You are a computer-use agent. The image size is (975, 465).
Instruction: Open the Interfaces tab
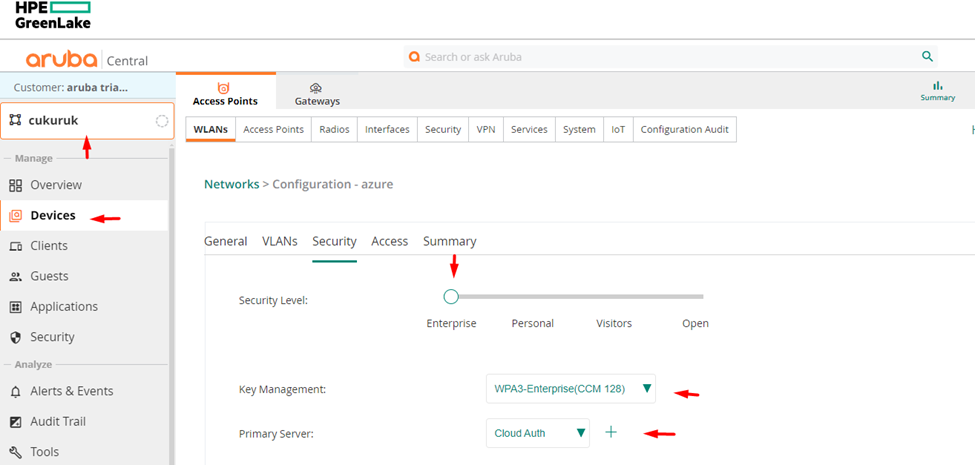[x=387, y=129]
